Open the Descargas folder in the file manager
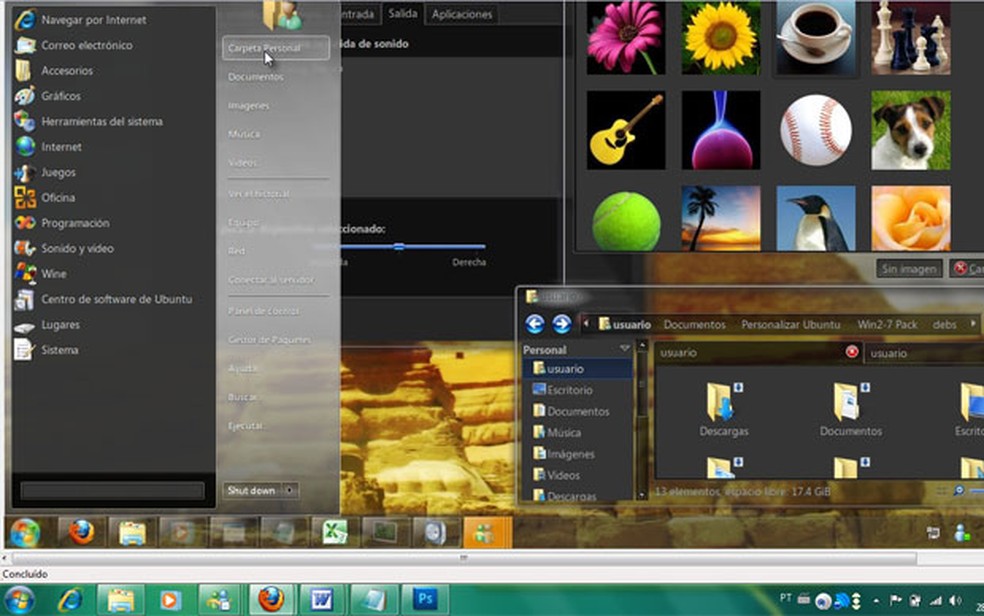This screenshot has width=984, height=616. [x=724, y=408]
